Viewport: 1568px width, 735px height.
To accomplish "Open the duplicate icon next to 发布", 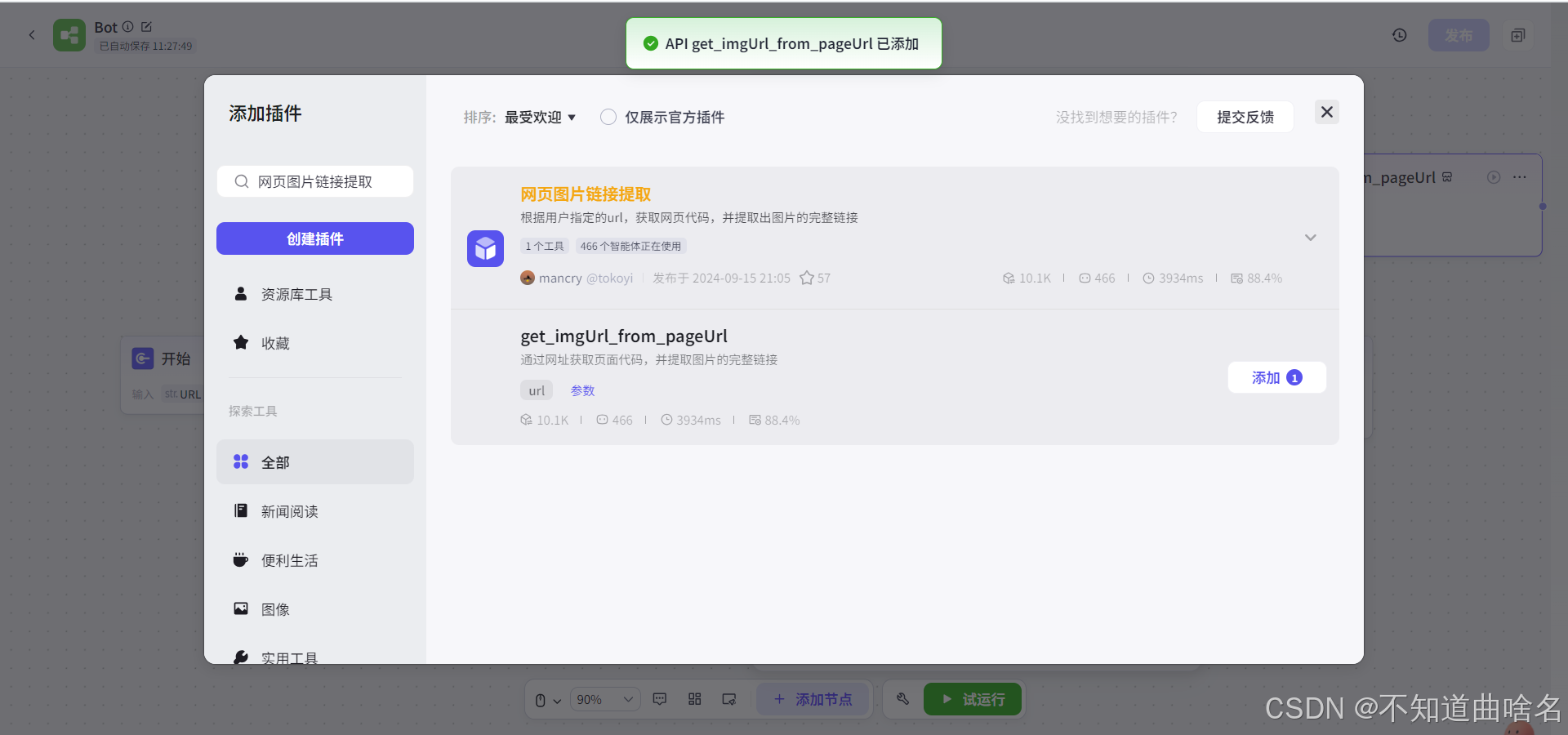I will pyautogui.click(x=1518, y=35).
